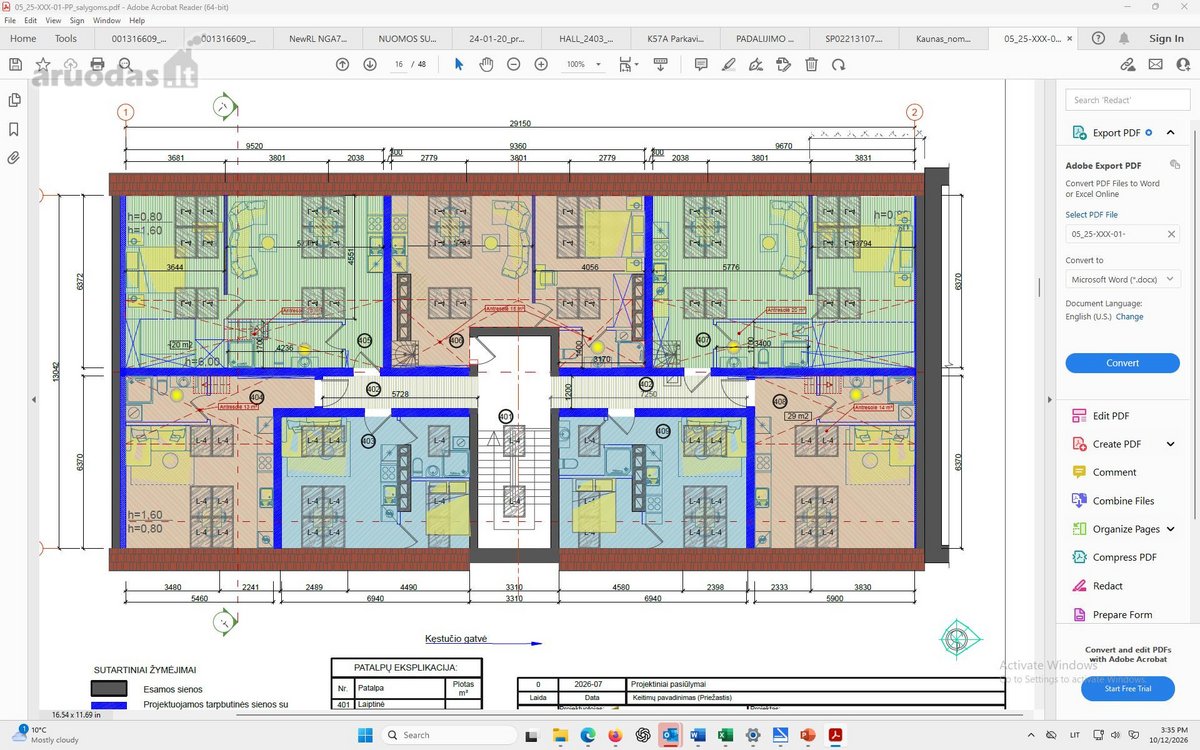Activate the Hand pan tool
The image size is (1200, 750).
point(486,64)
